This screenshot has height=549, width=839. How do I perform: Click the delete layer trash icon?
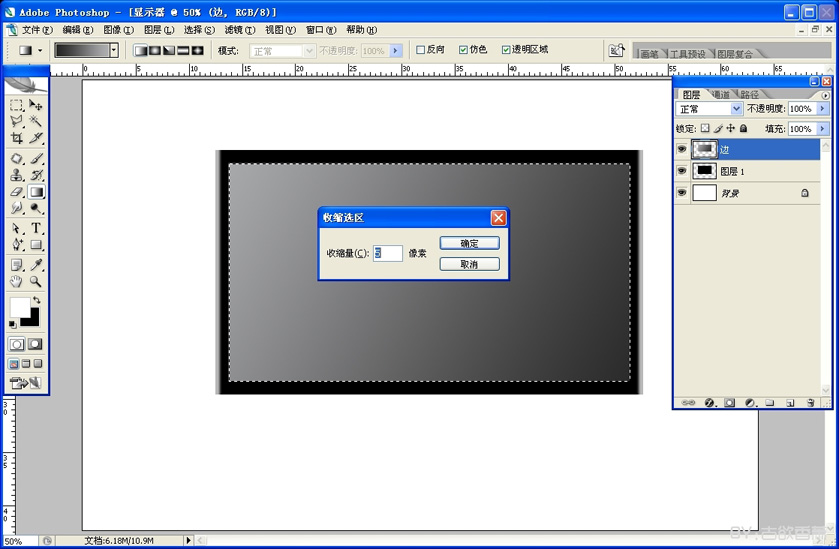[811, 402]
